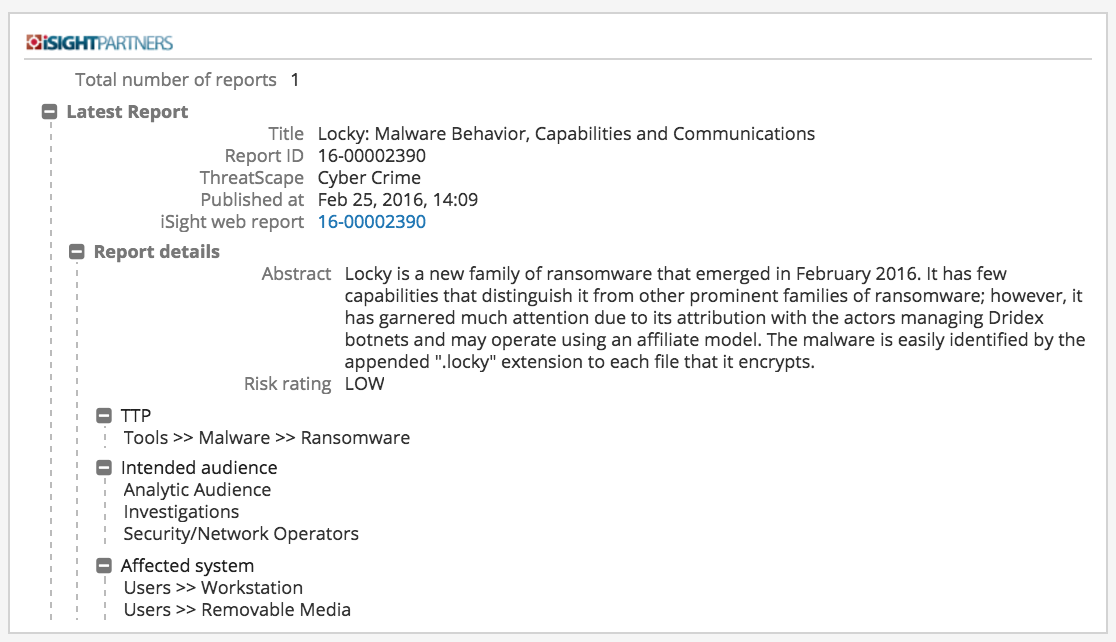This screenshot has height=642, width=1116.
Task: Collapse the Affected system section
Action: pyautogui.click(x=104, y=566)
